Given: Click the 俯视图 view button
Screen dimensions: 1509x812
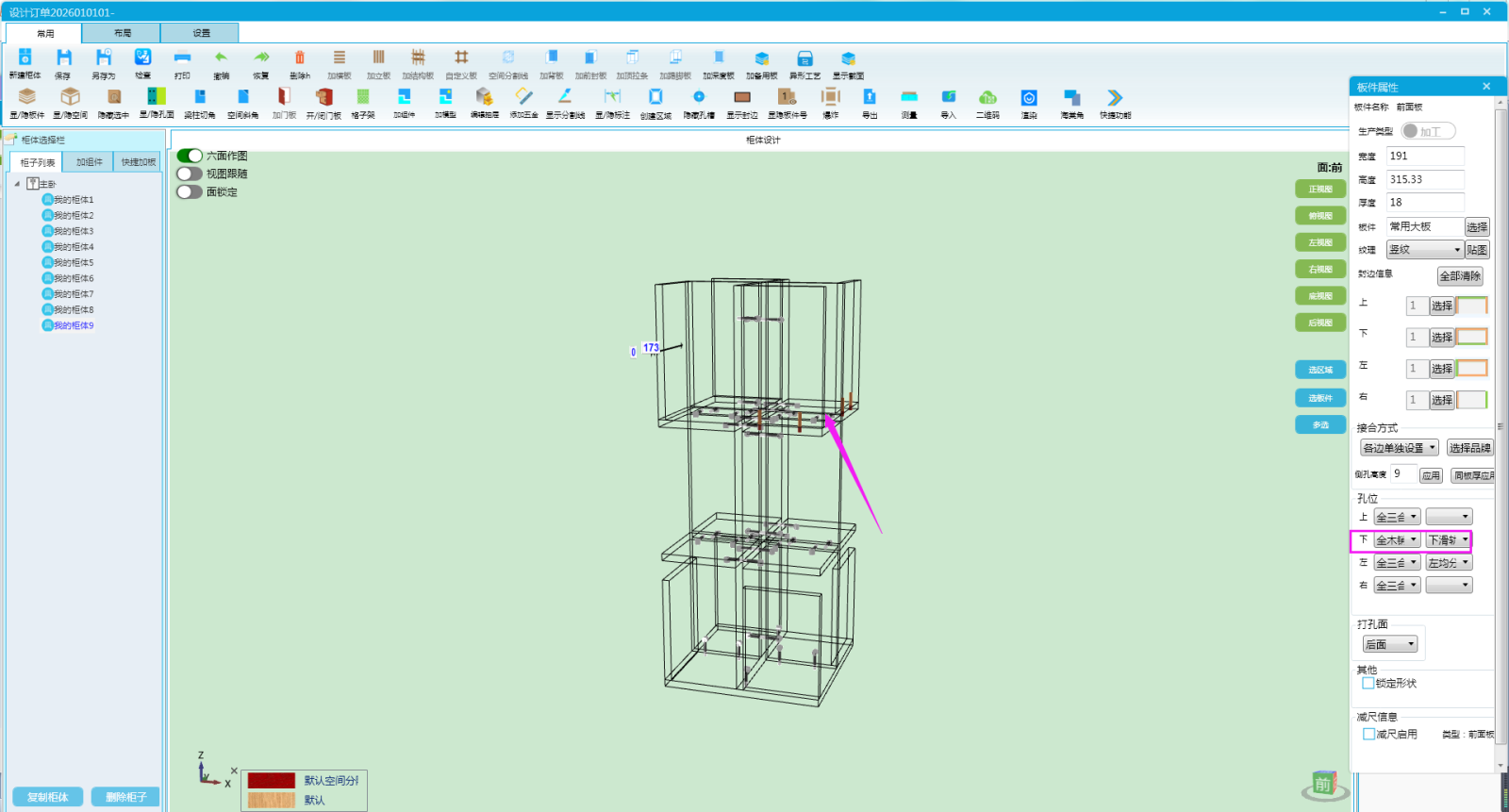Looking at the screenshot, I should pyautogui.click(x=1320, y=216).
